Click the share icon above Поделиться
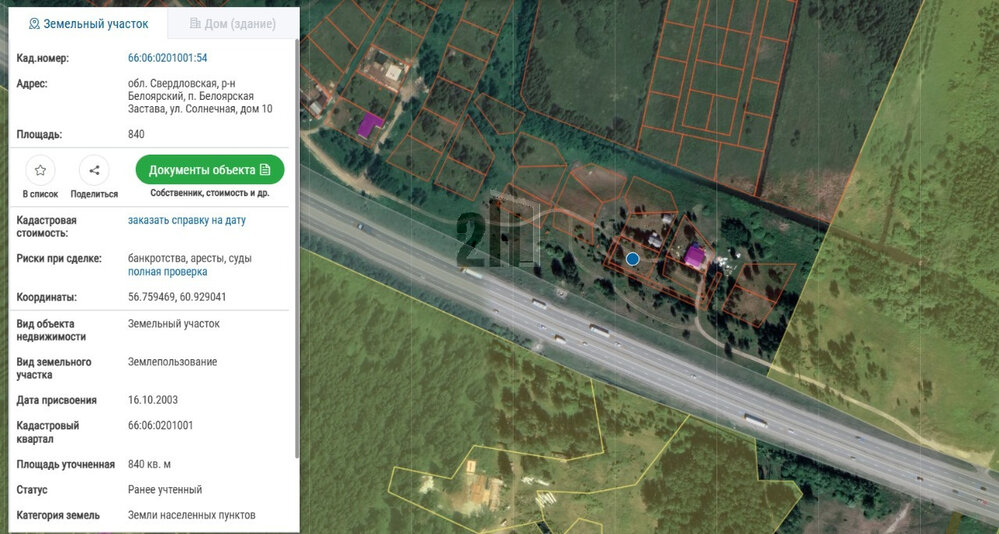 coord(94,170)
